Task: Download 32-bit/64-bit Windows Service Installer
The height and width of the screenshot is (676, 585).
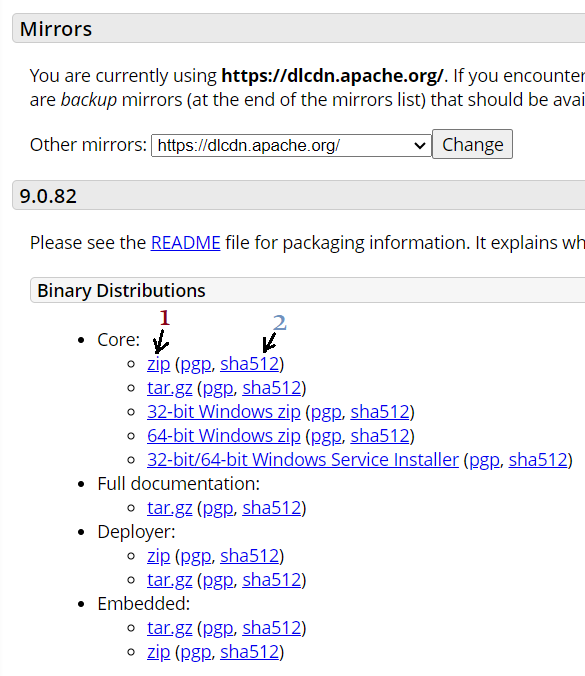Action: 303,460
